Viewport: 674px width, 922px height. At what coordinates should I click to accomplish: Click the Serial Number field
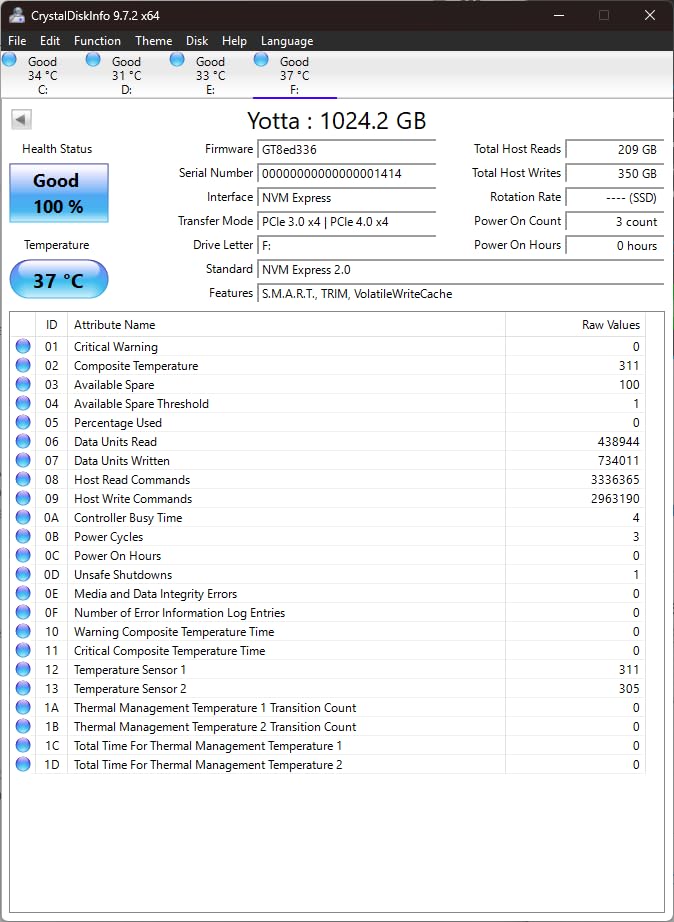click(x=346, y=173)
